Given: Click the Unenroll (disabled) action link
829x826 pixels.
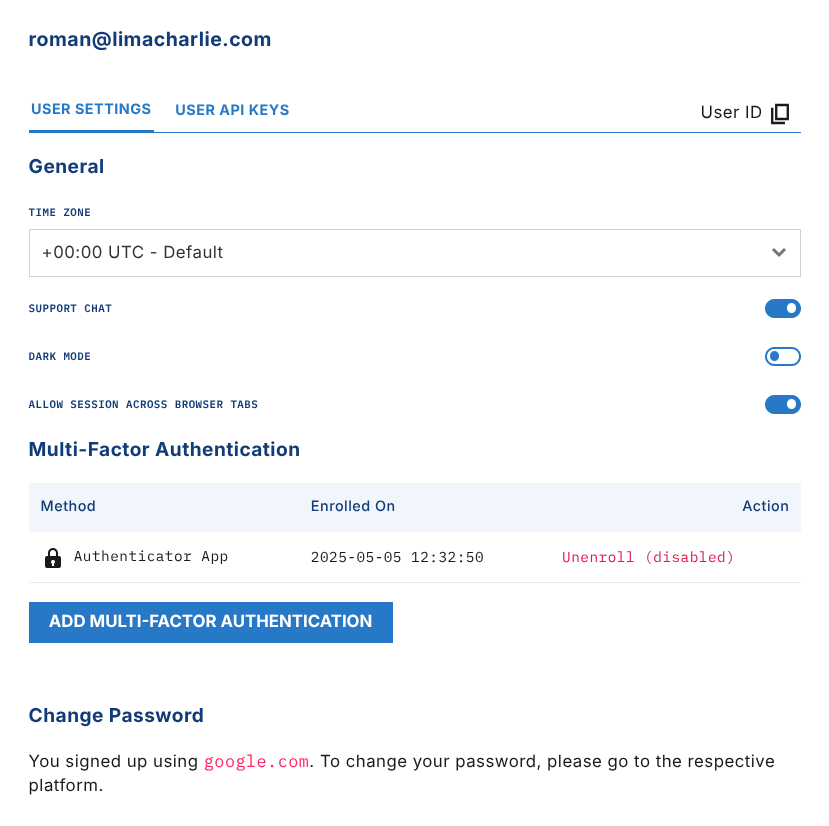Looking at the screenshot, I should click(647, 557).
